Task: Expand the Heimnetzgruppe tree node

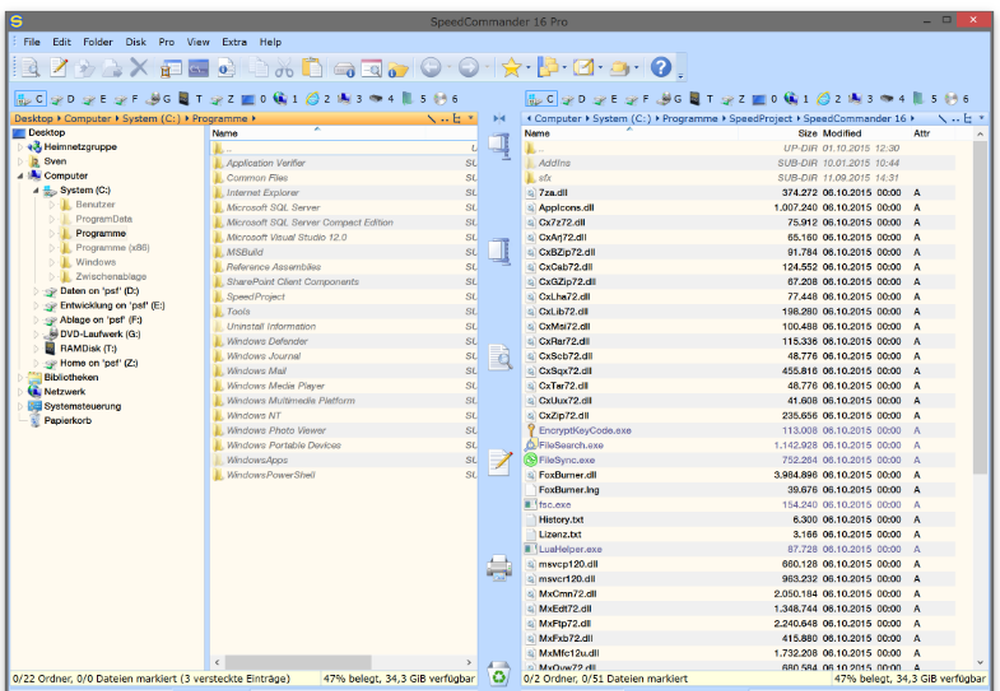Action: (20, 147)
